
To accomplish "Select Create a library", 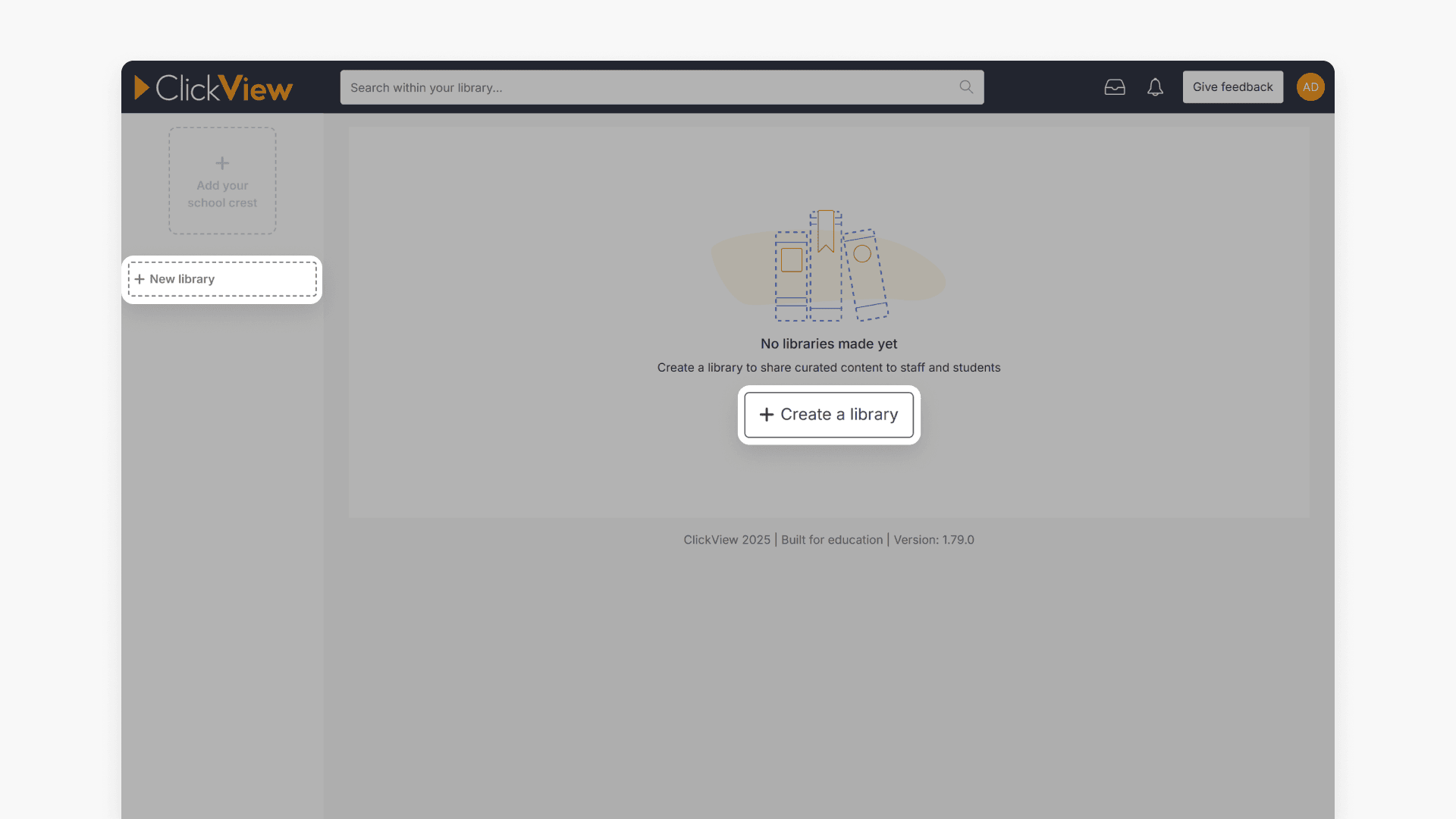I will 829,414.
